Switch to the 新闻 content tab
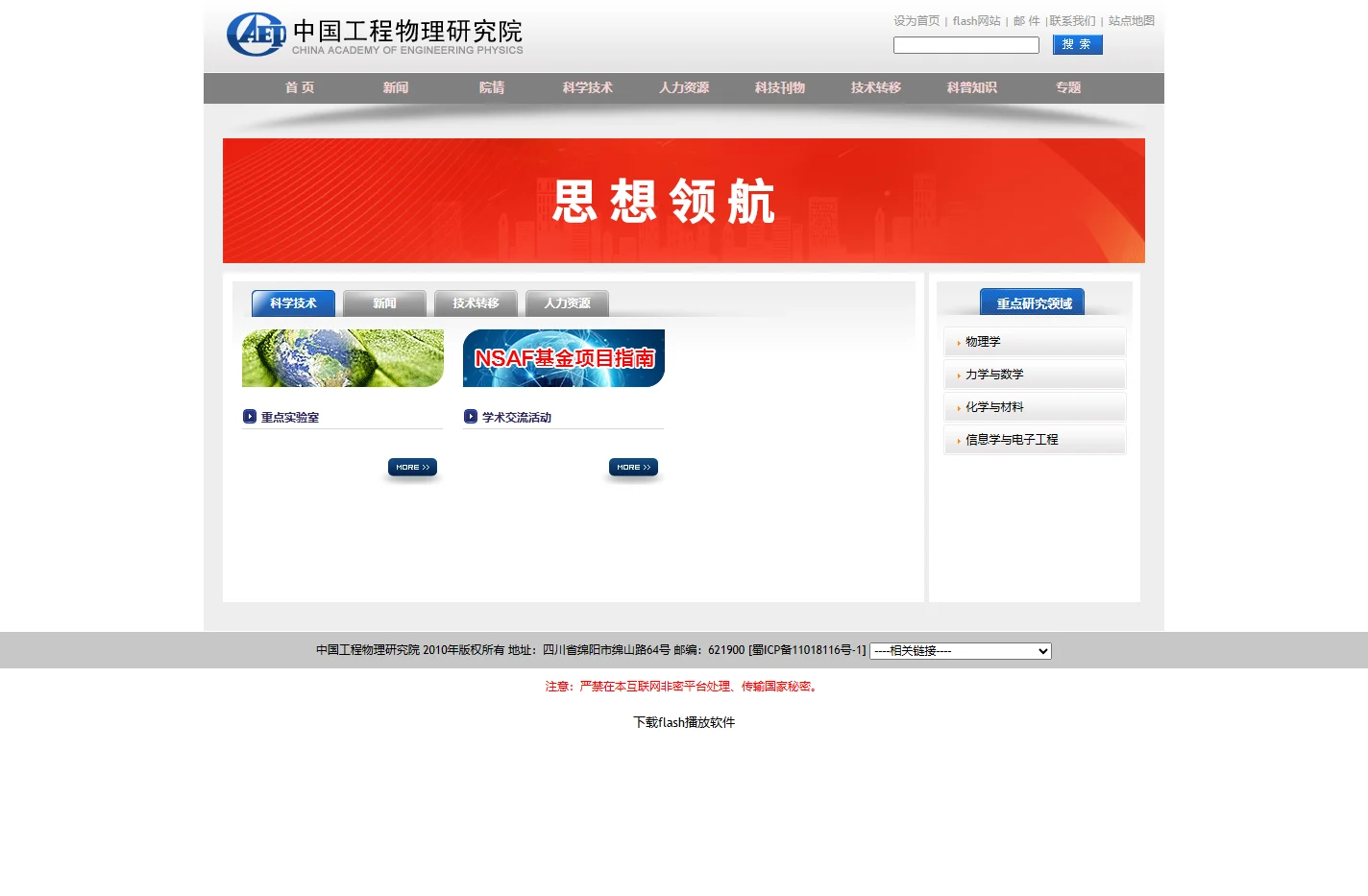This screenshot has height=896, width=1368. [x=384, y=303]
